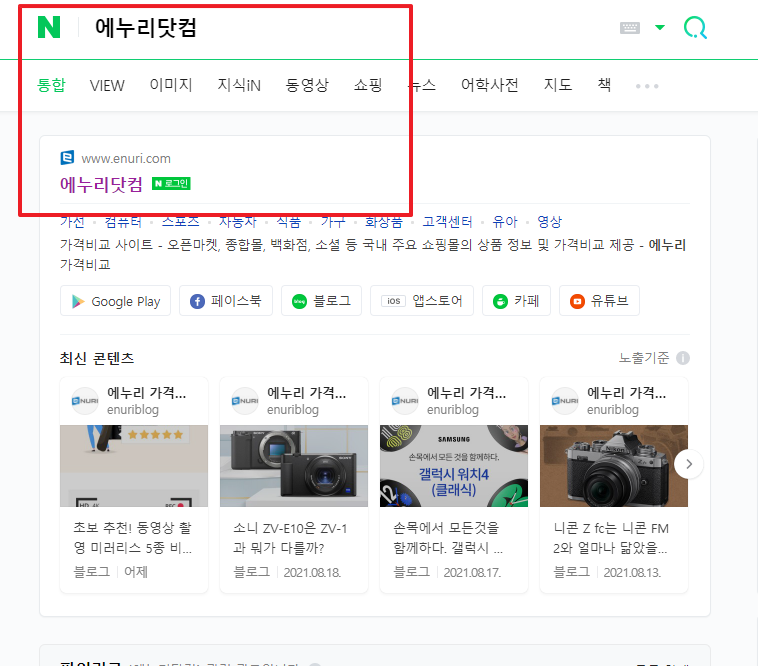Click the 2021.08.18. date text

click(312, 573)
